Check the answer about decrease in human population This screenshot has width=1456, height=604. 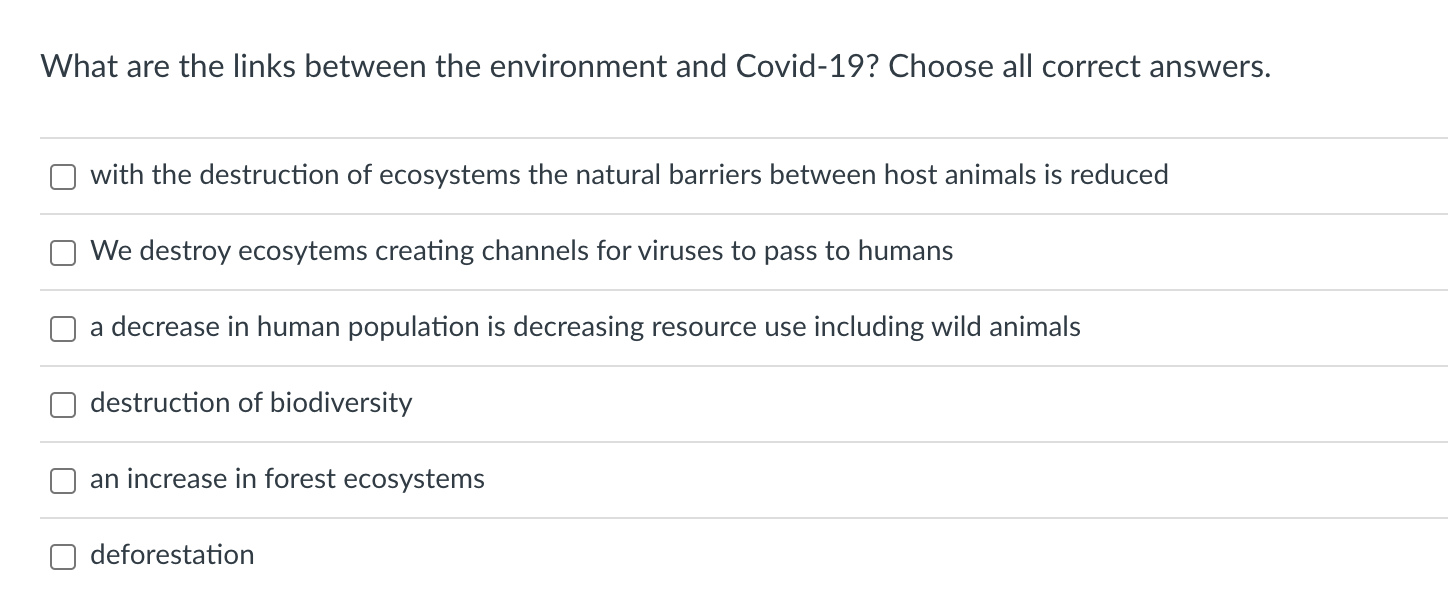tap(63, 328)
